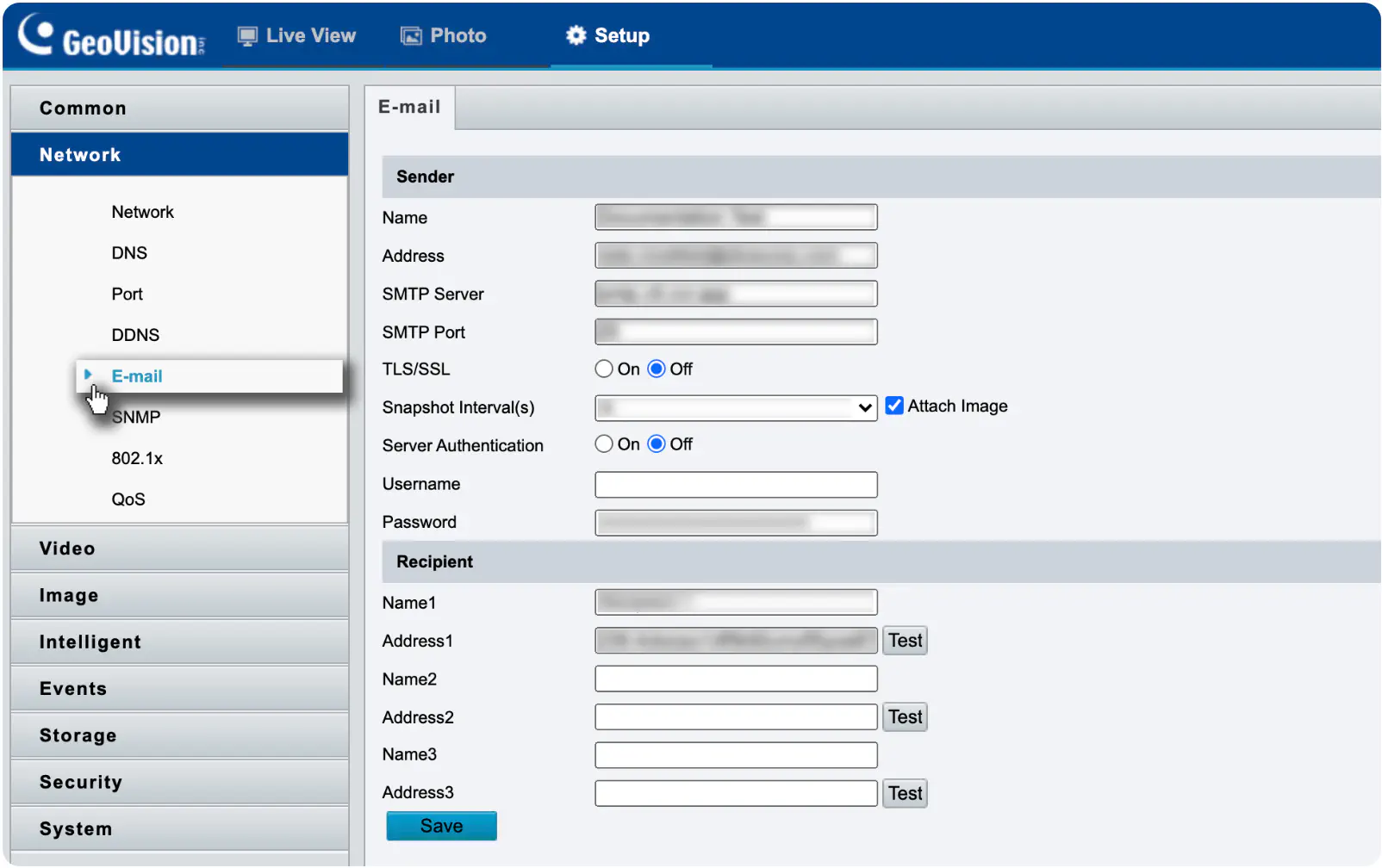Click the Setup gear icon
The width and height of the screenshot is (1382, 868).
click(576, 35)
